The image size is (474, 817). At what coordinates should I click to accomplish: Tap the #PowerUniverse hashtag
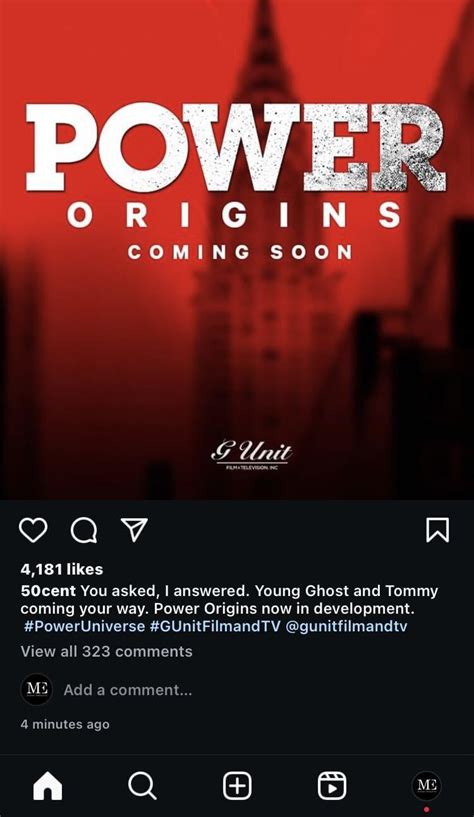click(x=84, y=626)
